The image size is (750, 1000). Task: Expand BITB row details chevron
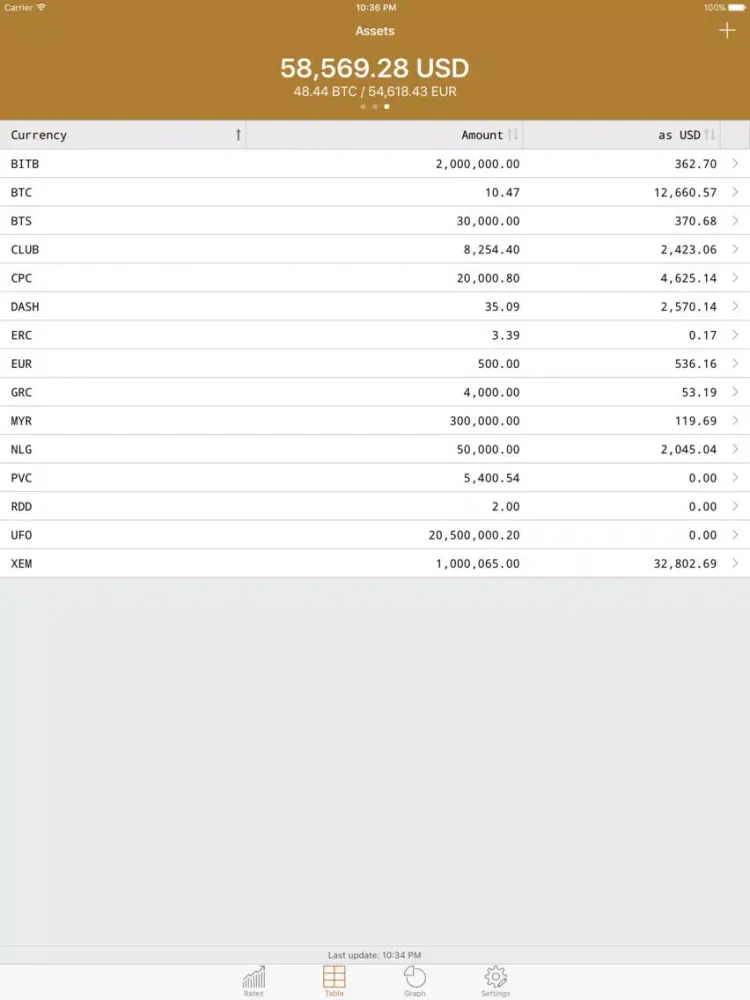point(736,164)
